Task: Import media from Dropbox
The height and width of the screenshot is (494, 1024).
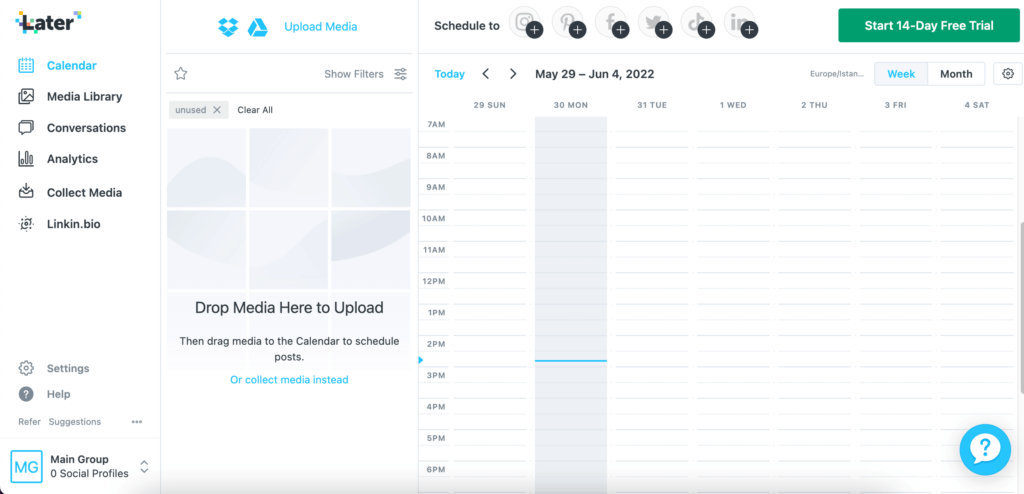Action: pyautogui.click(x=228, y=27)
